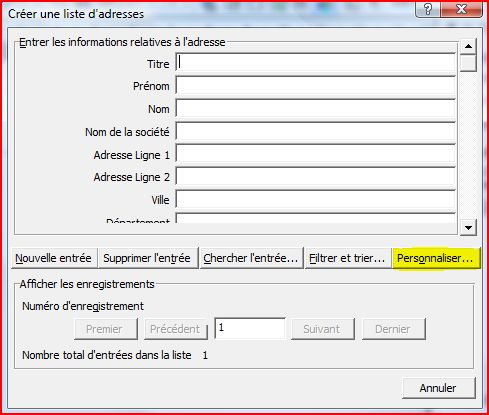Click the scrollbar thumb
The width and height of the screenshot is (489, 415).
pos(468,63)
